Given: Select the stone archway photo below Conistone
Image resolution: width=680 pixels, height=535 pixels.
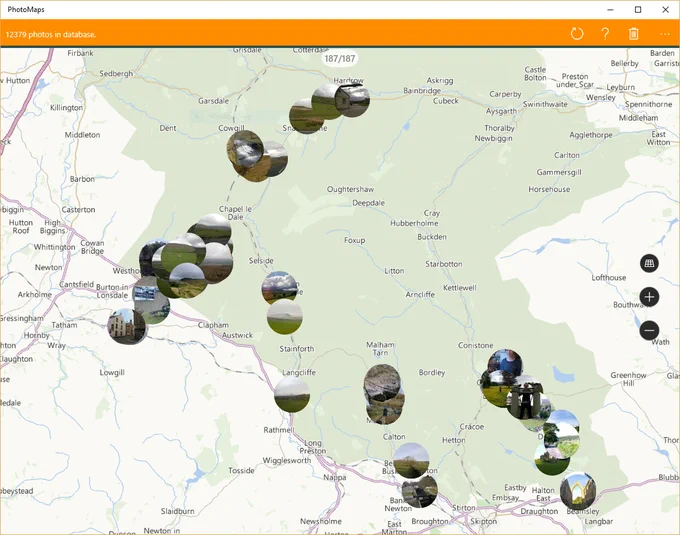Looking at the screenshot, I should 525,401.
